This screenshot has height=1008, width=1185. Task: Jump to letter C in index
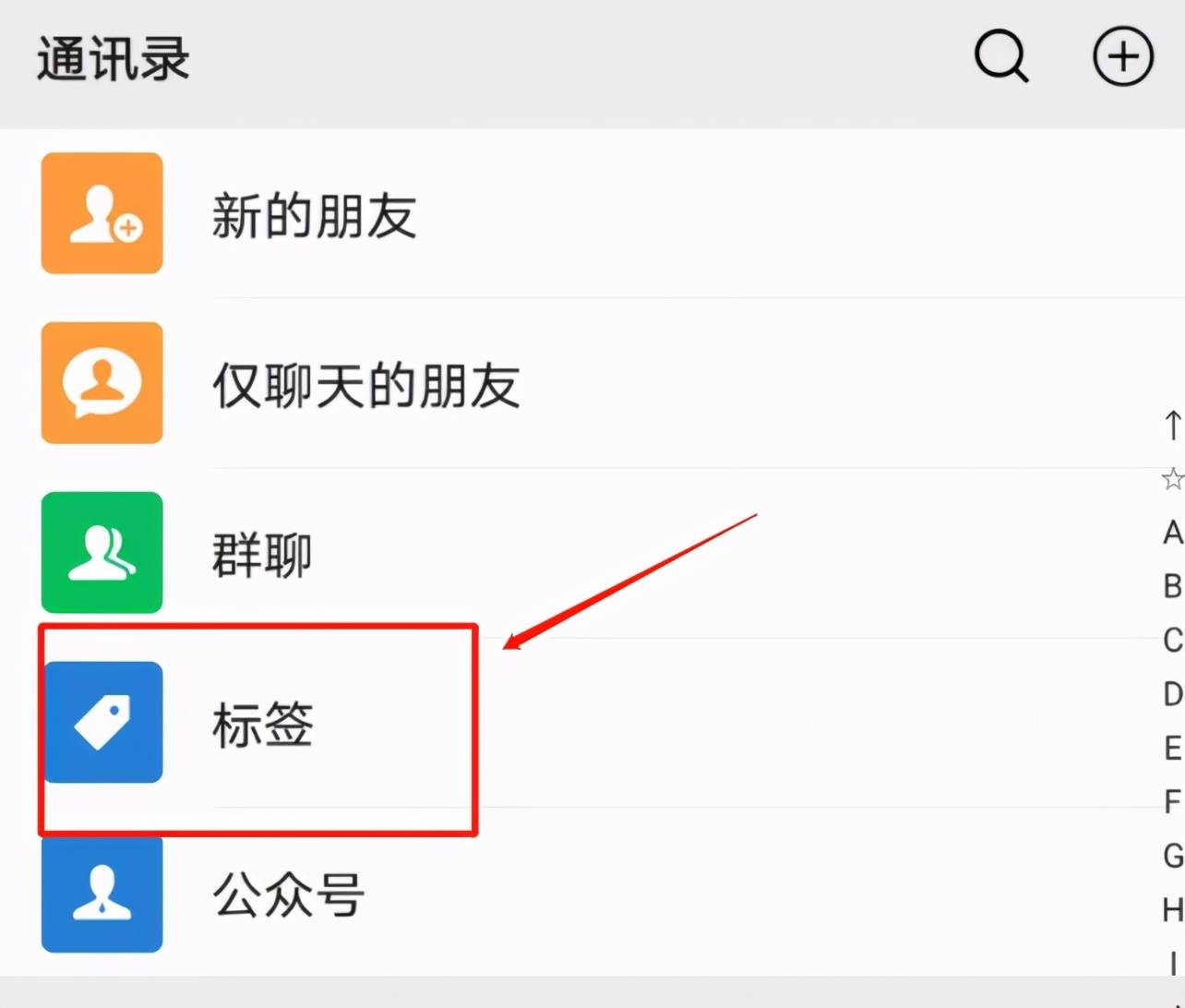[1172, 640]
